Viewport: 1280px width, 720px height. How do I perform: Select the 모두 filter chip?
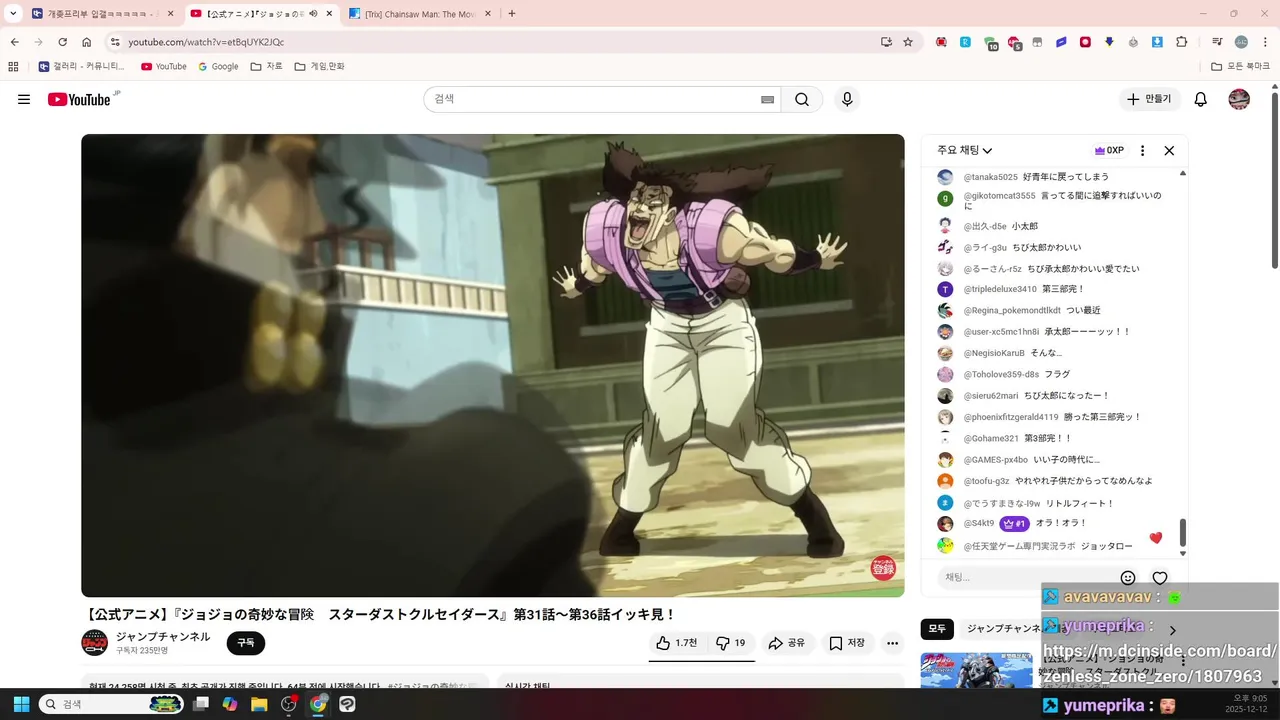click(x=937, y=629)
